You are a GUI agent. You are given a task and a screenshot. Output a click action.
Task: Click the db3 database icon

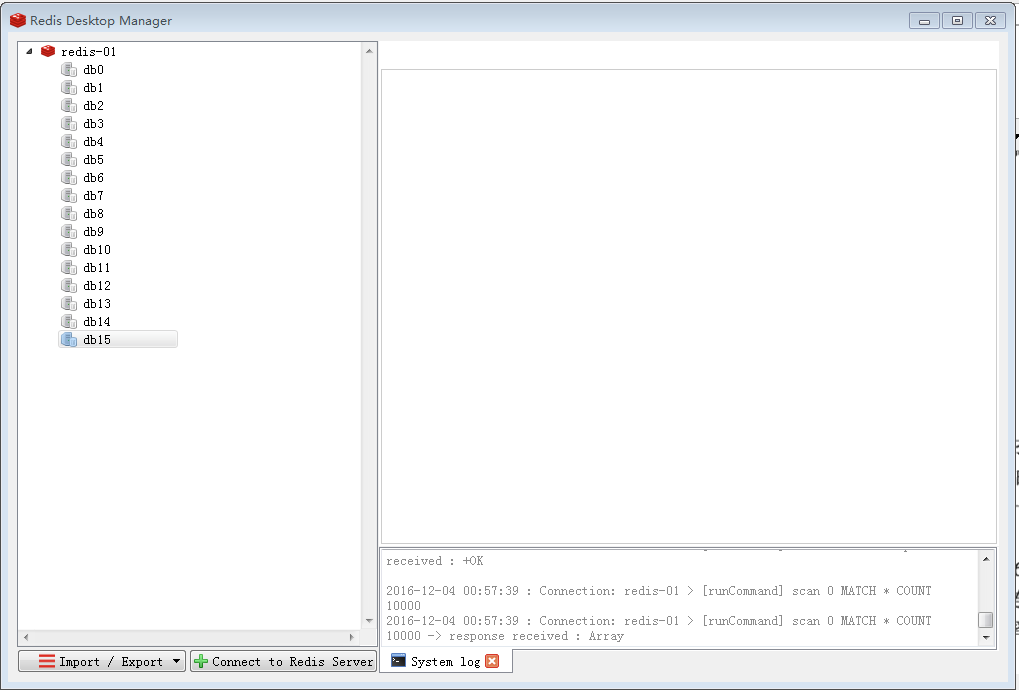click(x=69, y=123)
